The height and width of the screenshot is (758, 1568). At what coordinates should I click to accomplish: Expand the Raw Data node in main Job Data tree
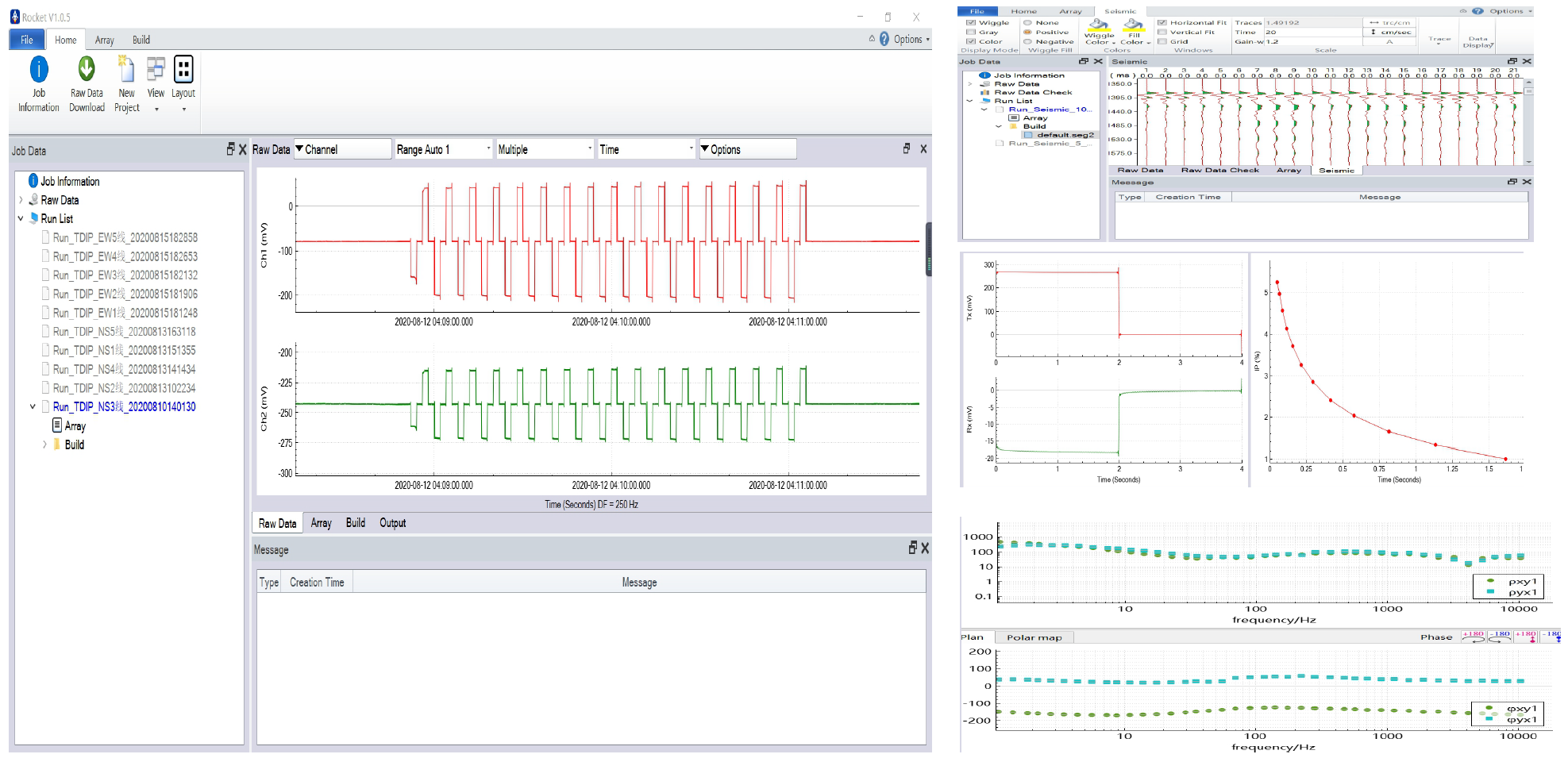coord(21,200)
